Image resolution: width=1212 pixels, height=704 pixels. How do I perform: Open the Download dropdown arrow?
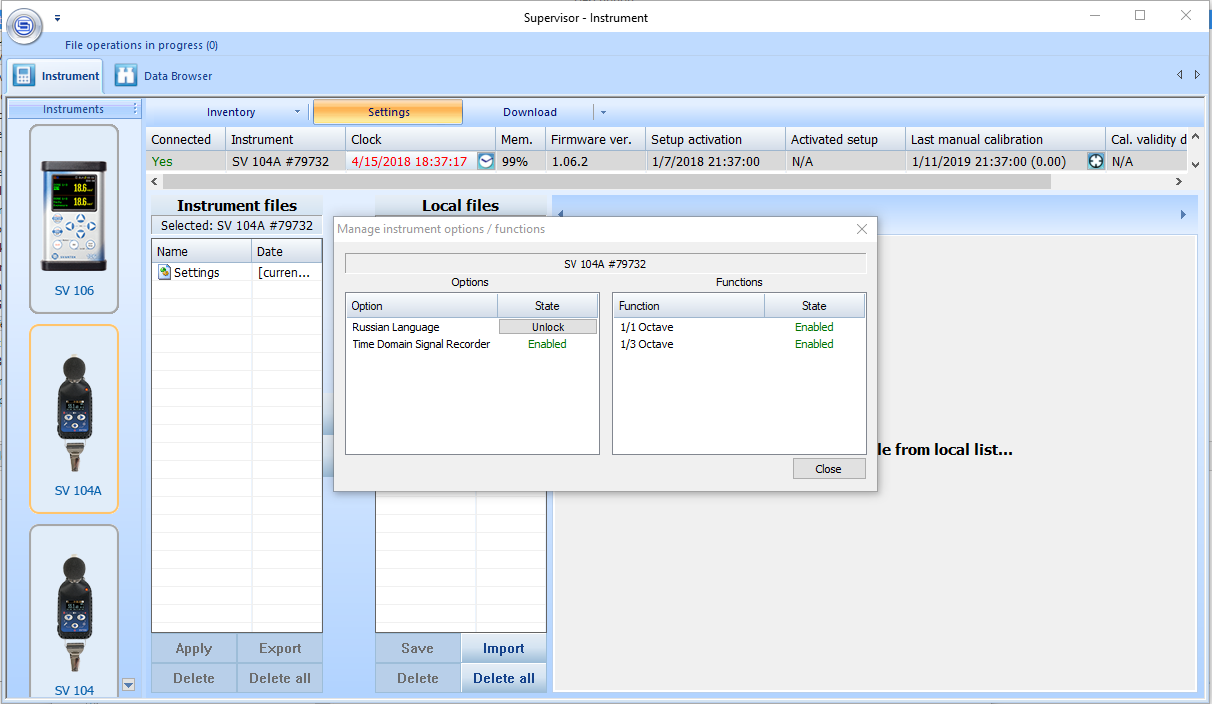tap(603, 112)
